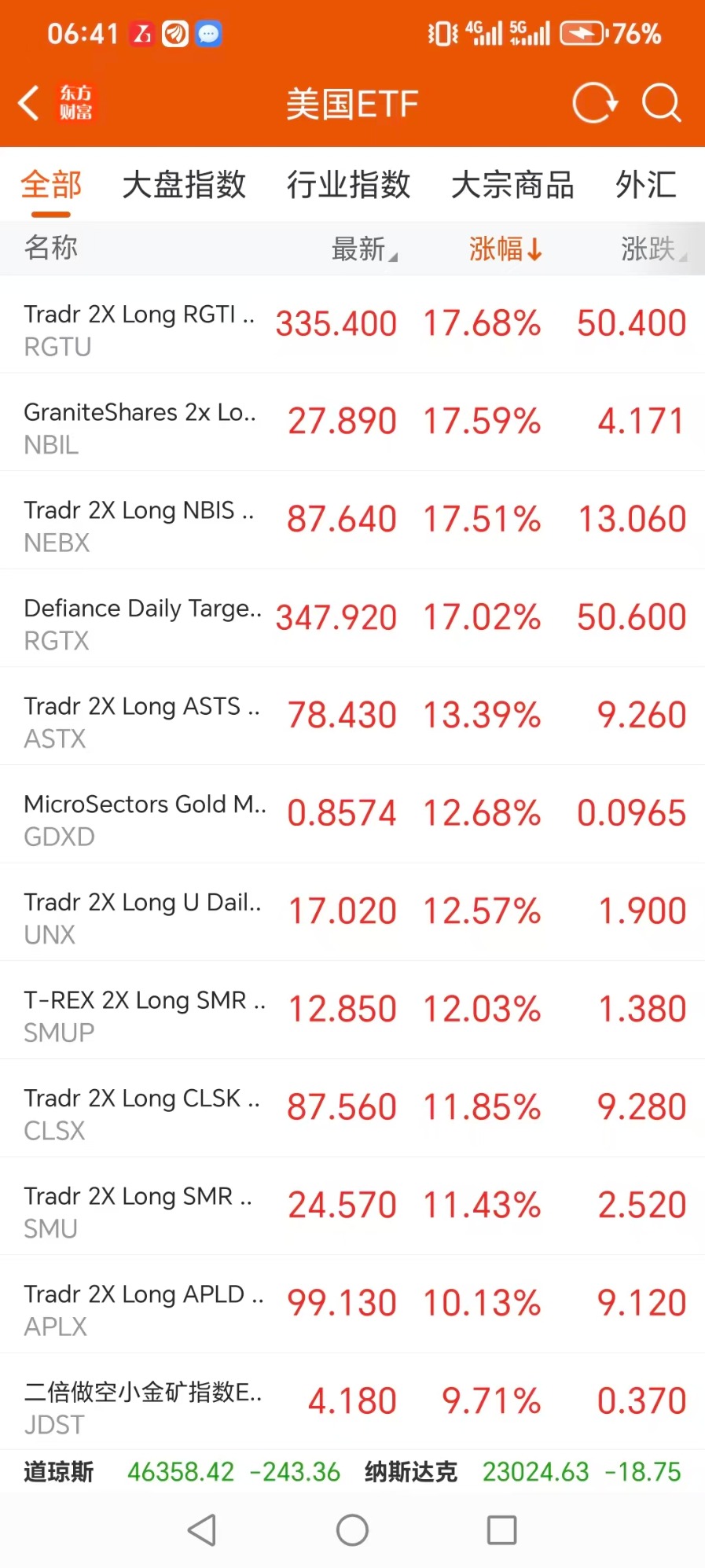This screenshot has height=1568, width=705.
Task: Tap the 东方财富 logo in header
Action: click(75, 103)
